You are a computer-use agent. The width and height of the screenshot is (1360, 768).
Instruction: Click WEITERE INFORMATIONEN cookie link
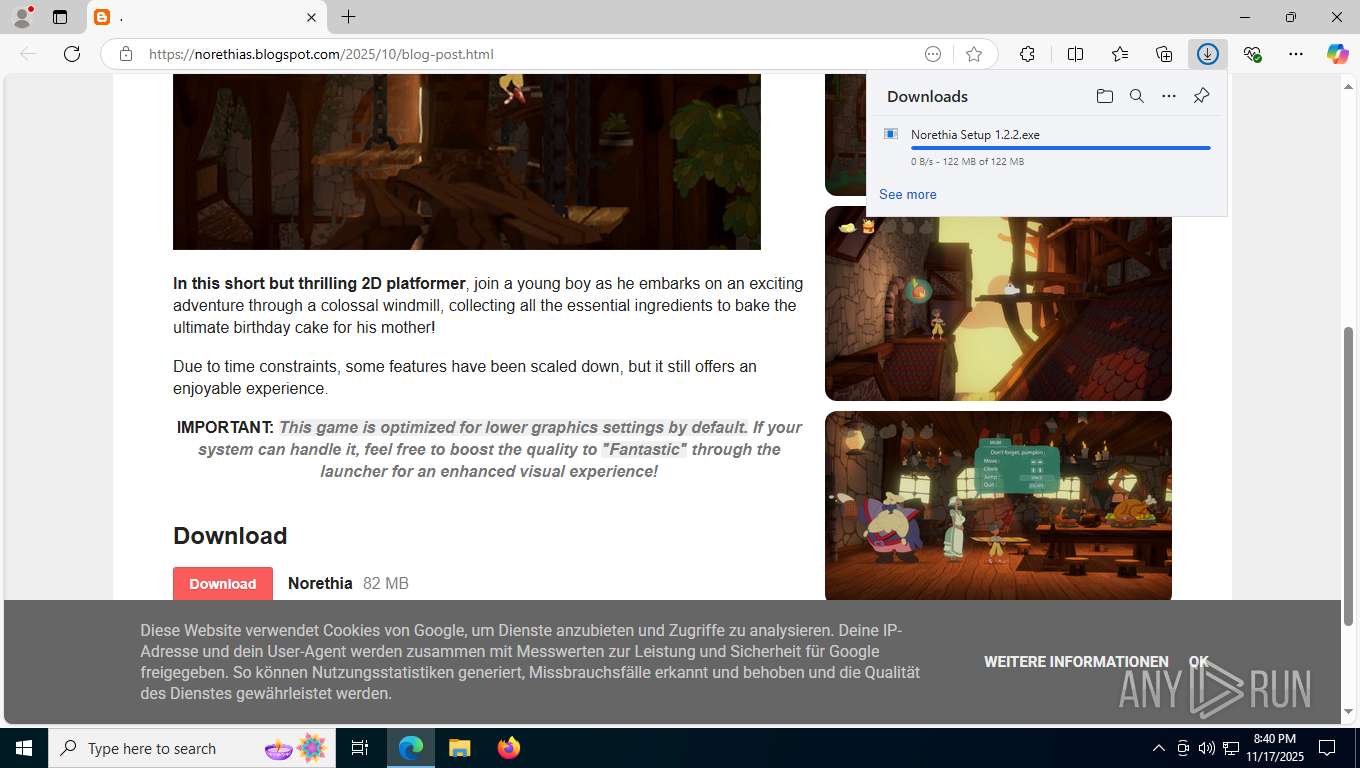point(1076,662)
